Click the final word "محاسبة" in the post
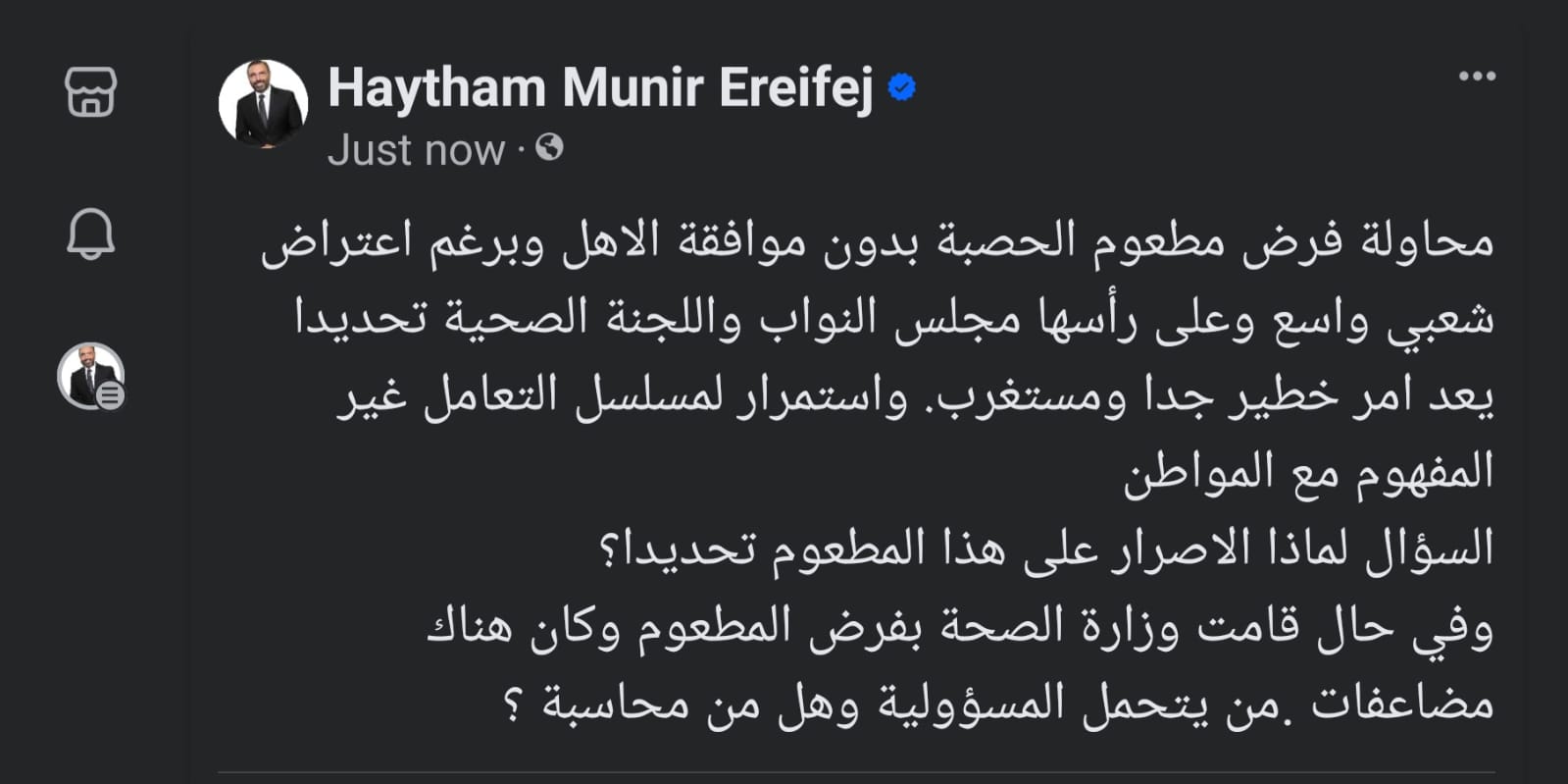The image size is (1568, 784). (616, 705)
